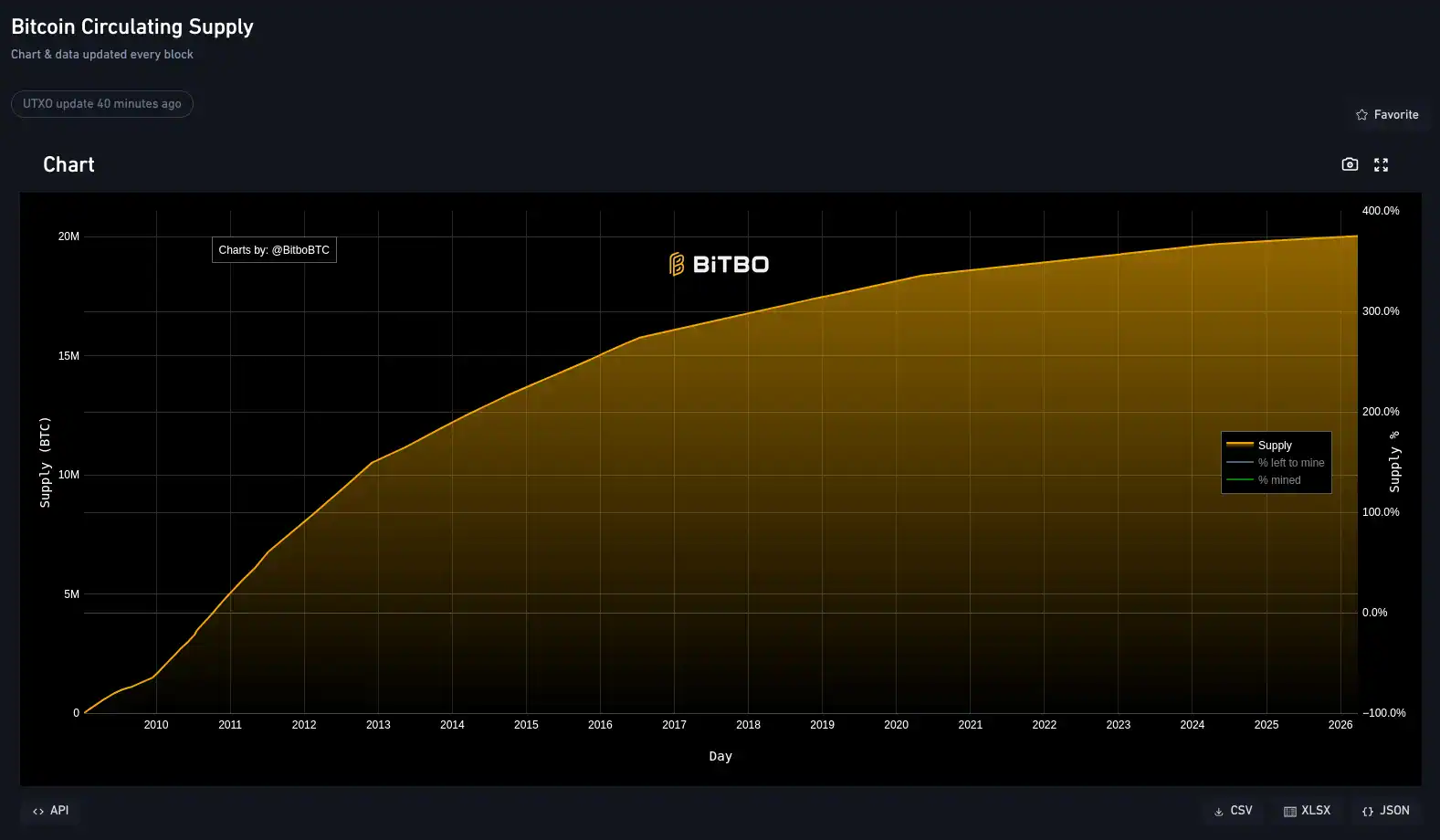This screenshot has width=1440, height=840.
Task: Click the Supply (BTC) axis title
Action: click(x=45, y=462)
